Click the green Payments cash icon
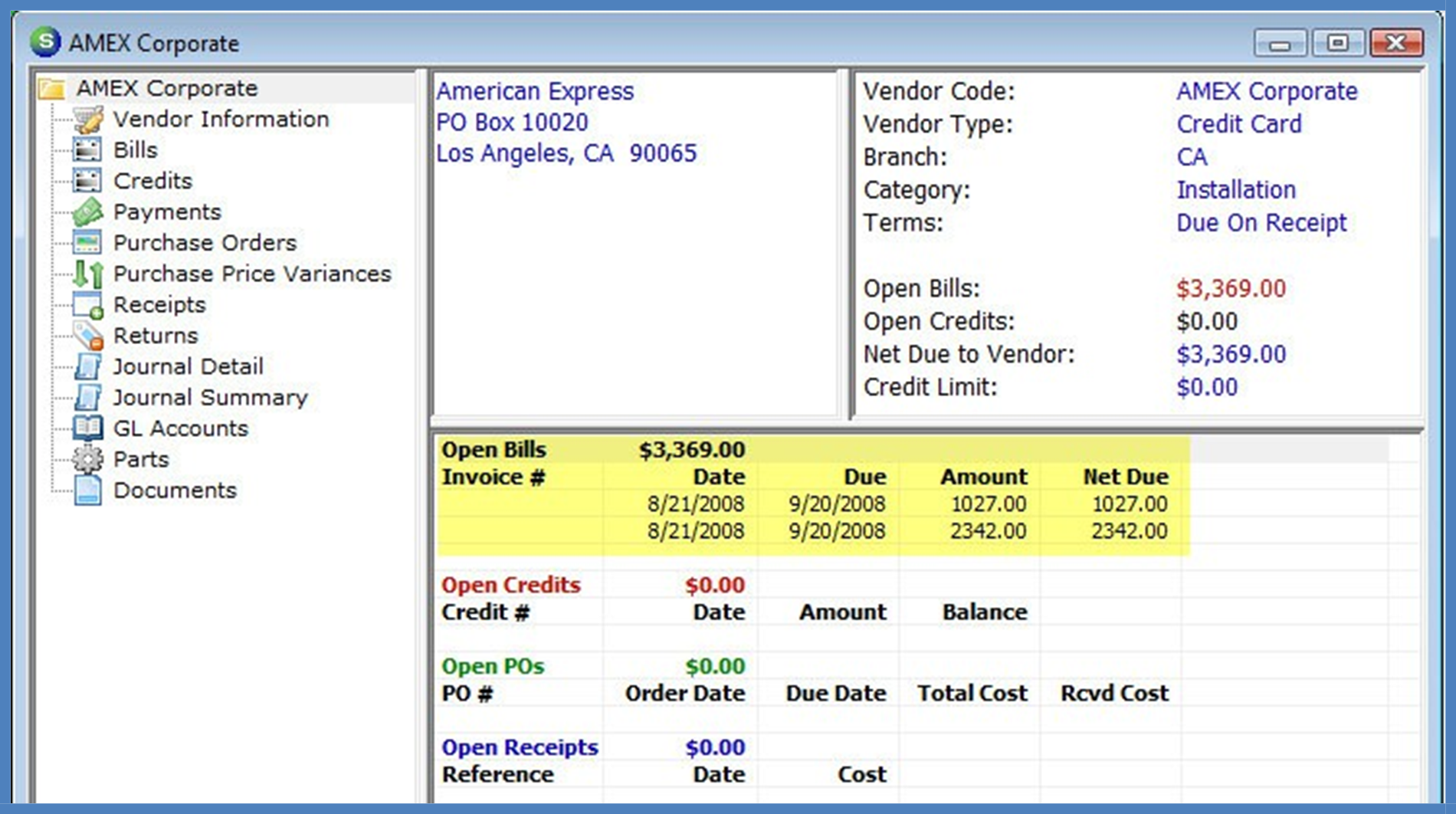Viewport: 1456px width, 814px height. [87, 212]
